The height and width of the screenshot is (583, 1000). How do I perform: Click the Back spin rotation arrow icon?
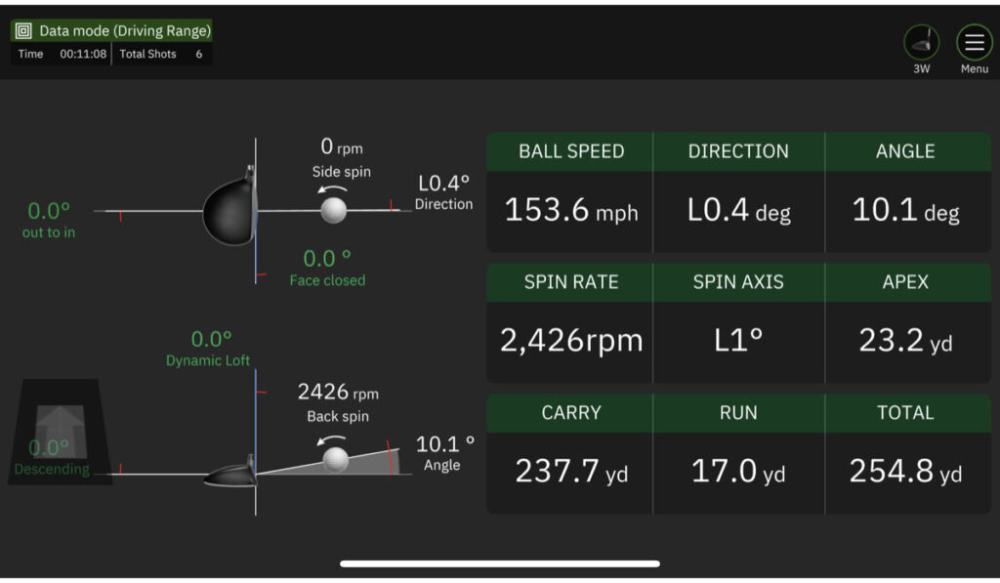tap(330, 441)
